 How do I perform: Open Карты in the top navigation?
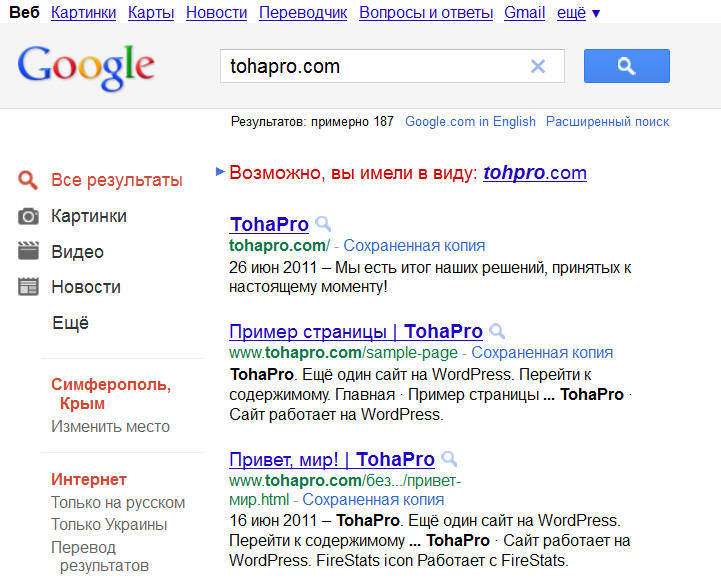coord(151,13)
